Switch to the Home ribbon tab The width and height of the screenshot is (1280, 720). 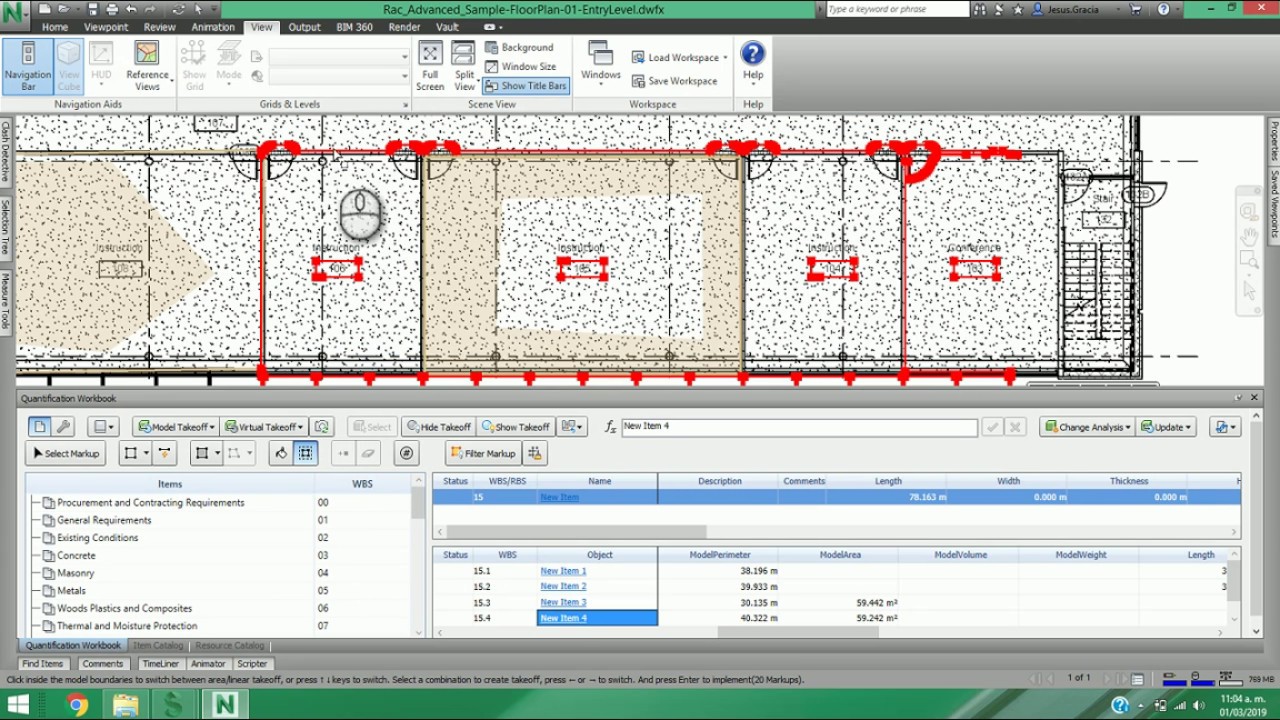[x=55, y=27]
